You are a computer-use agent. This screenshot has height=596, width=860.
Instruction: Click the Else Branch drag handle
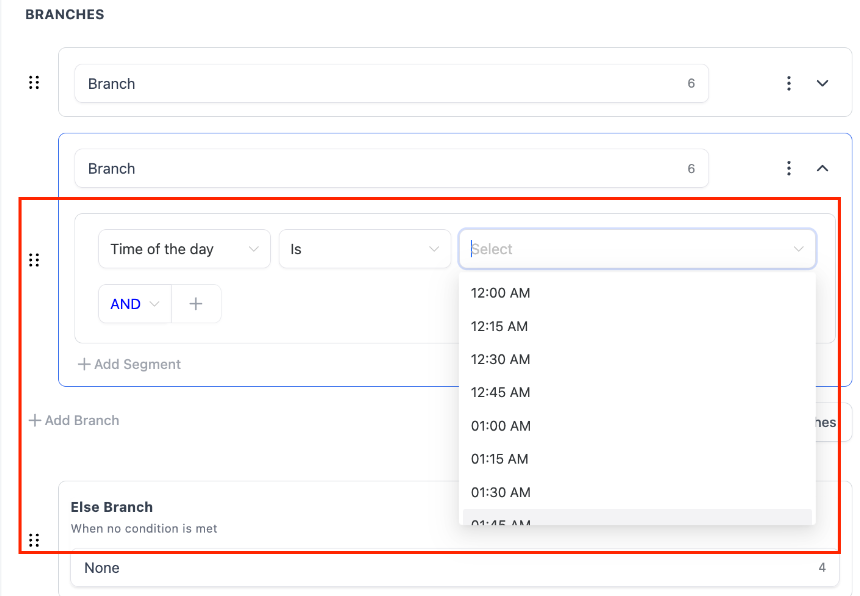(34, 540)
